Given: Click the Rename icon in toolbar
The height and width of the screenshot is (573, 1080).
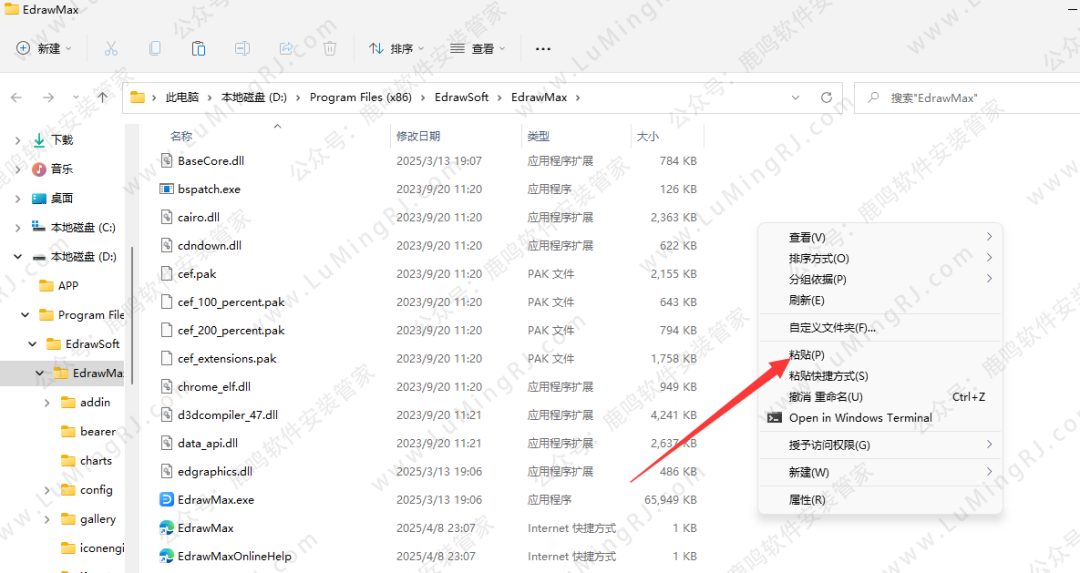Looking at the screenshot, I should pyautogui.click(x=242, y=48).
